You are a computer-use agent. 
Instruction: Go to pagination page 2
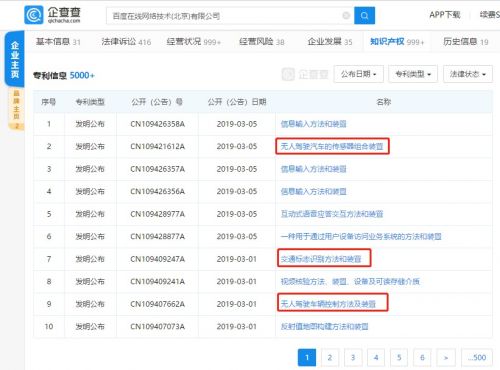(x=330, y=358)
